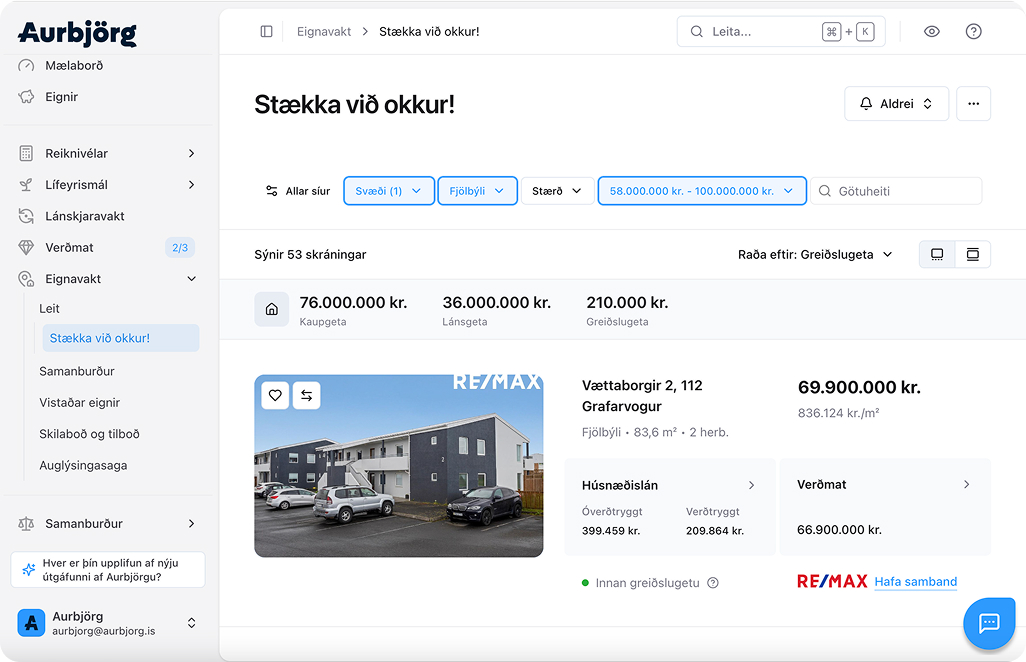Open the three-dots more options menu
The height and width of the screenshot is (662, 1026).
pyautogui.click(x=973, y=104)
